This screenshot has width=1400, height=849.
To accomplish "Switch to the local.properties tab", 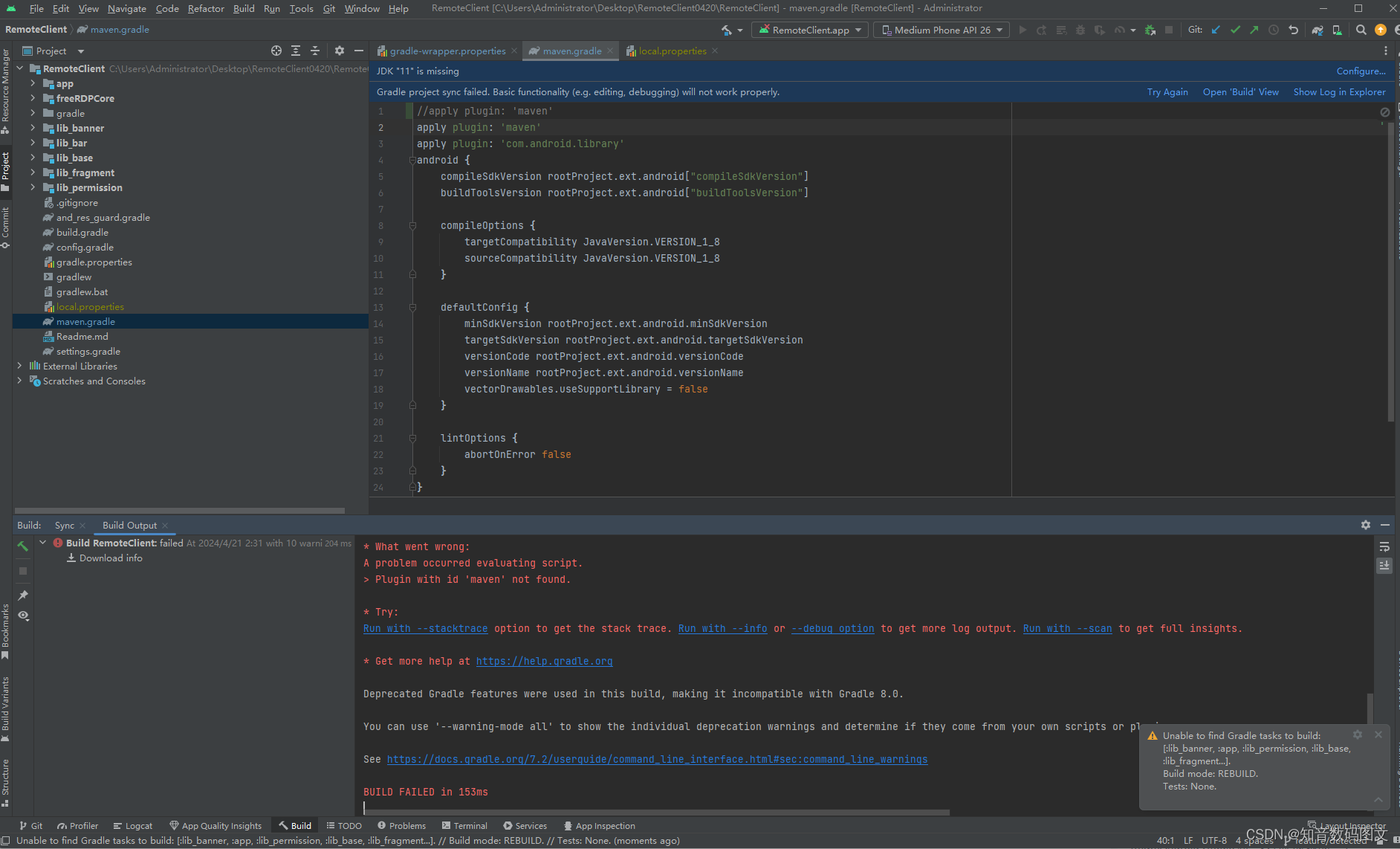I will coord(671,51).
